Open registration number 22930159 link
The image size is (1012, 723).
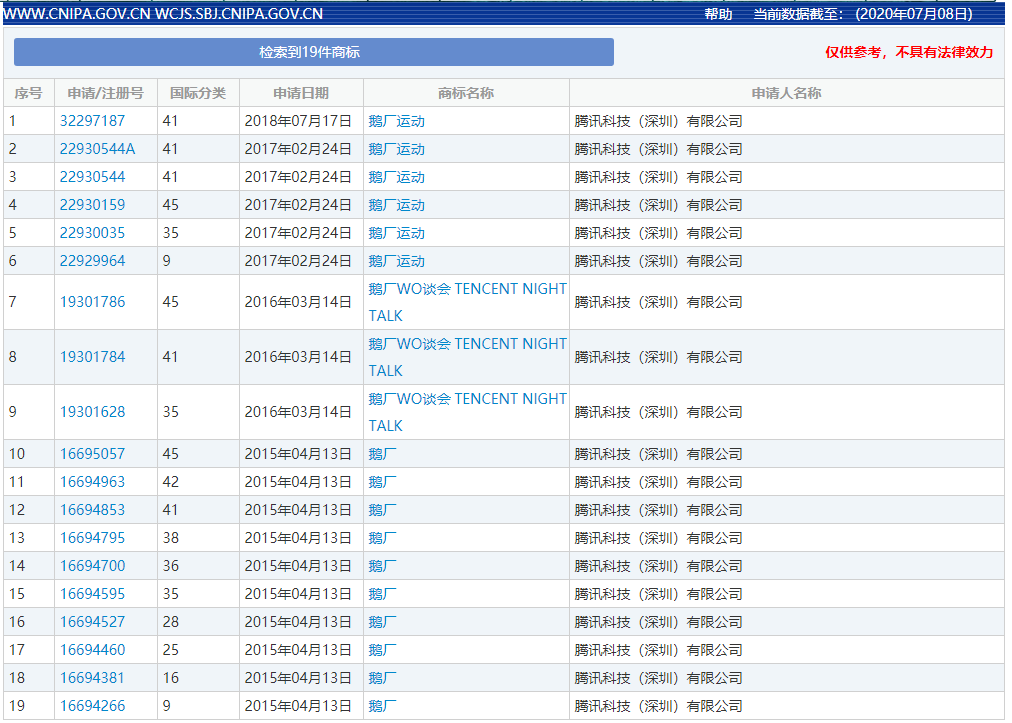pos(92,205)
